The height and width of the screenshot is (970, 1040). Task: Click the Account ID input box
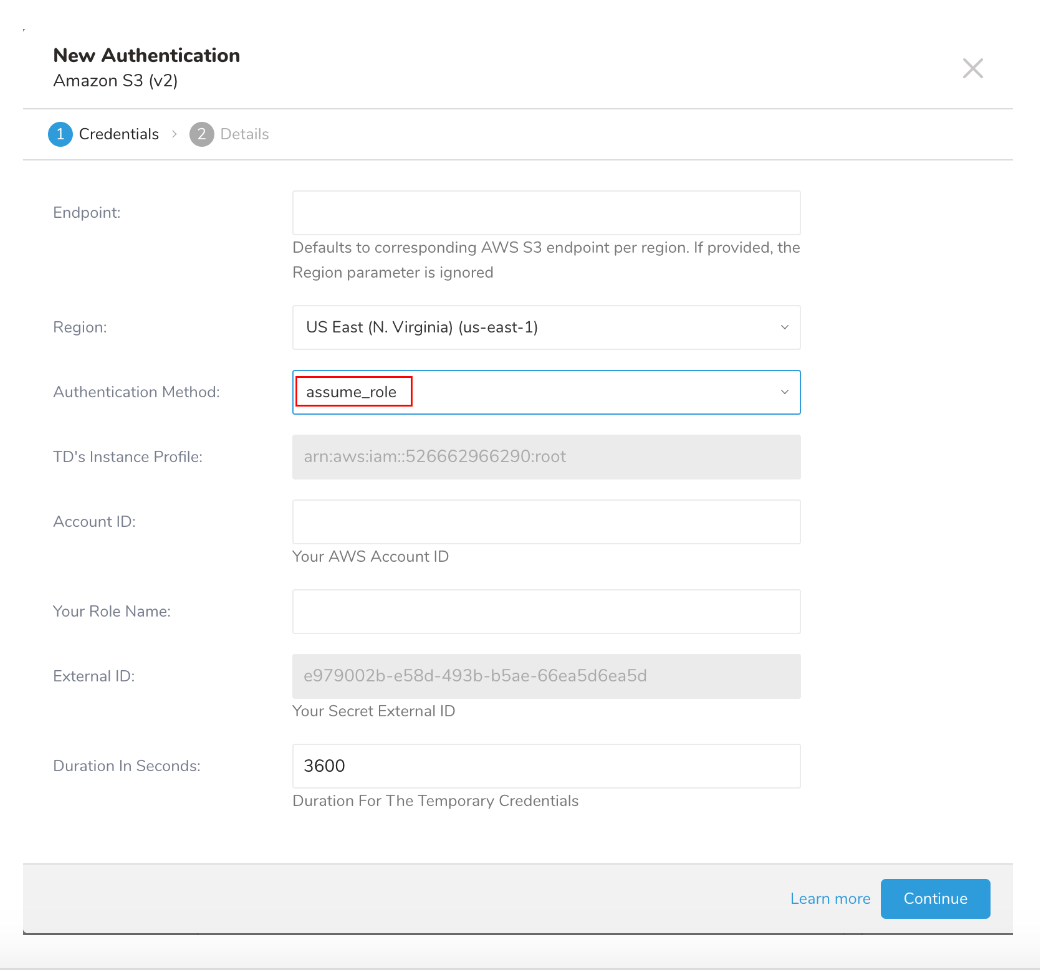tap(546, 522)
